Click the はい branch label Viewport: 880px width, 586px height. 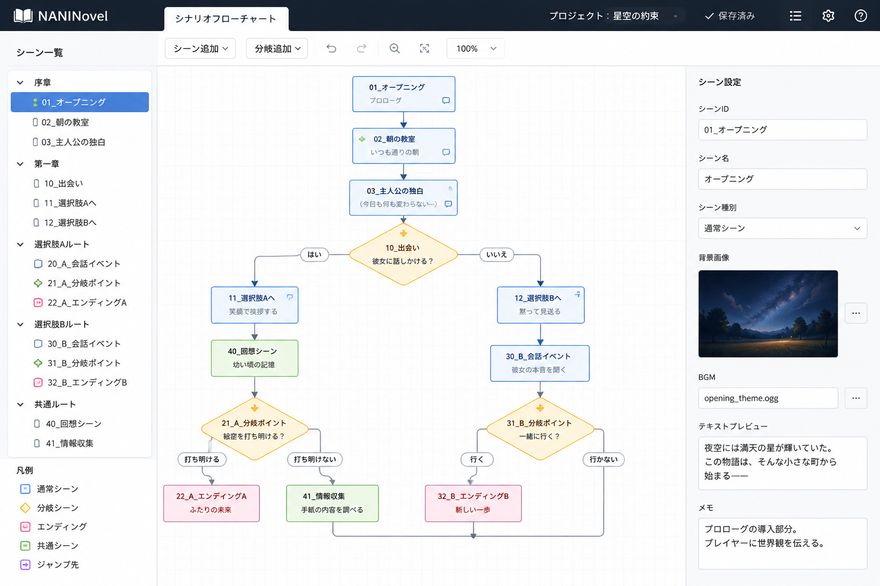tap(314, 254)
